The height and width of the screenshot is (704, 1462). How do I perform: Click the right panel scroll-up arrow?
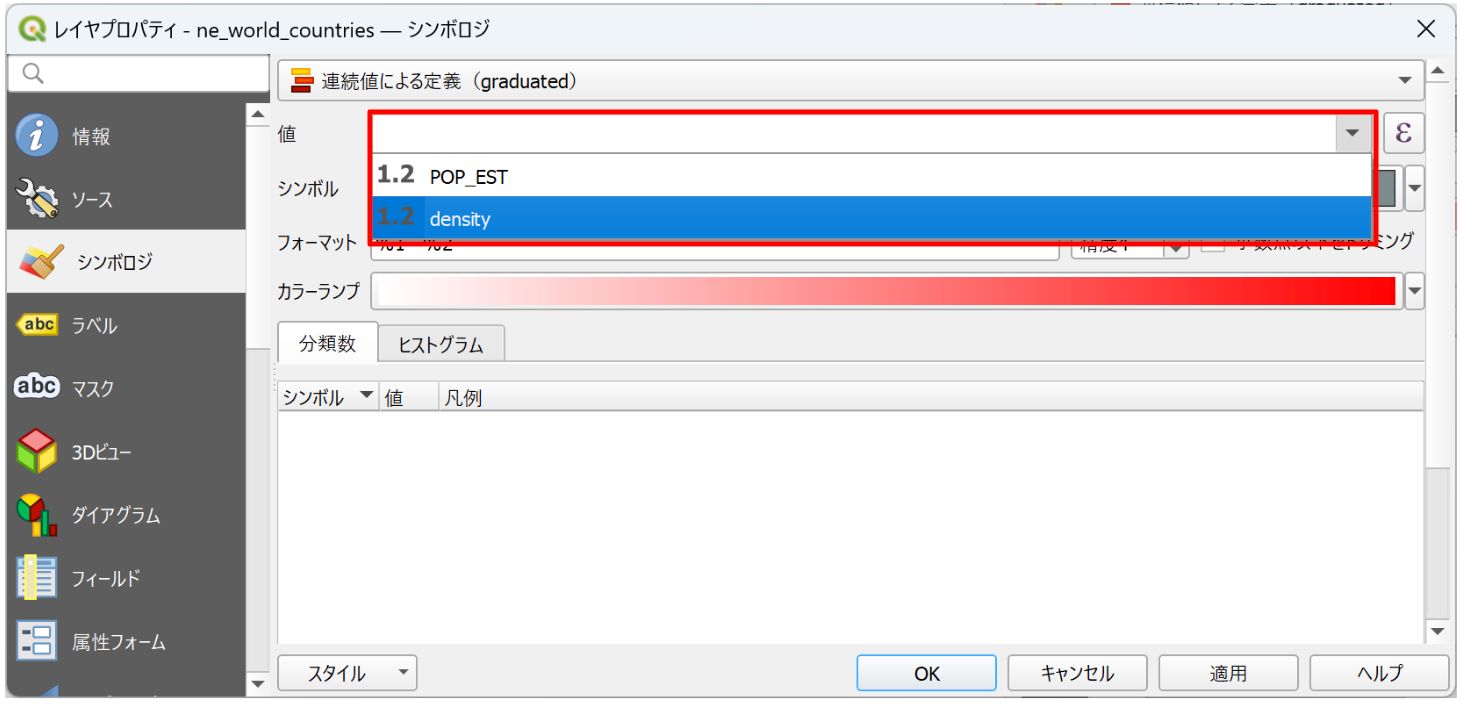1438,71
